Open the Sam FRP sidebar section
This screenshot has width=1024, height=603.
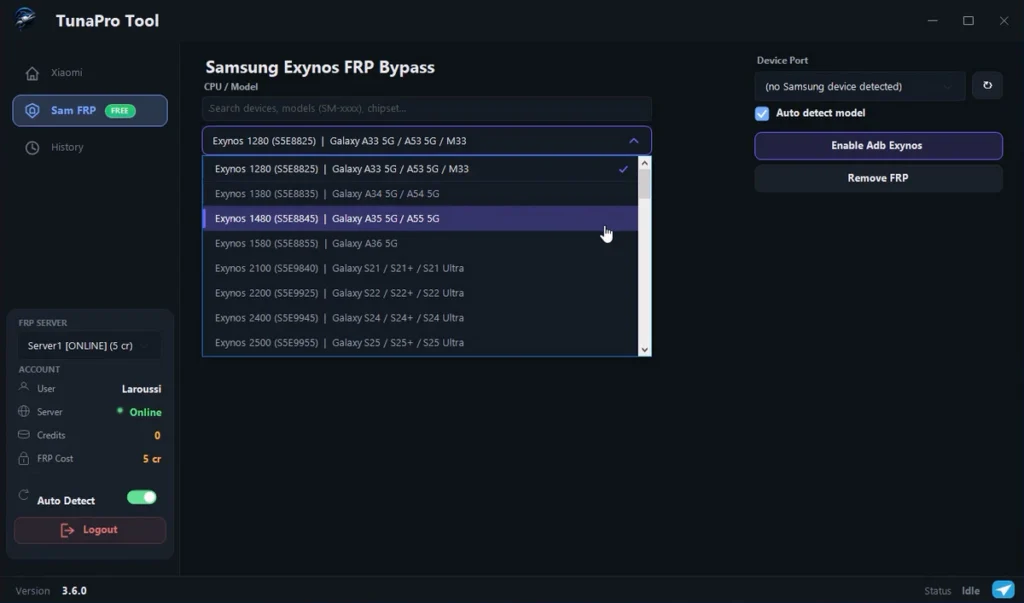pos(89,110)
